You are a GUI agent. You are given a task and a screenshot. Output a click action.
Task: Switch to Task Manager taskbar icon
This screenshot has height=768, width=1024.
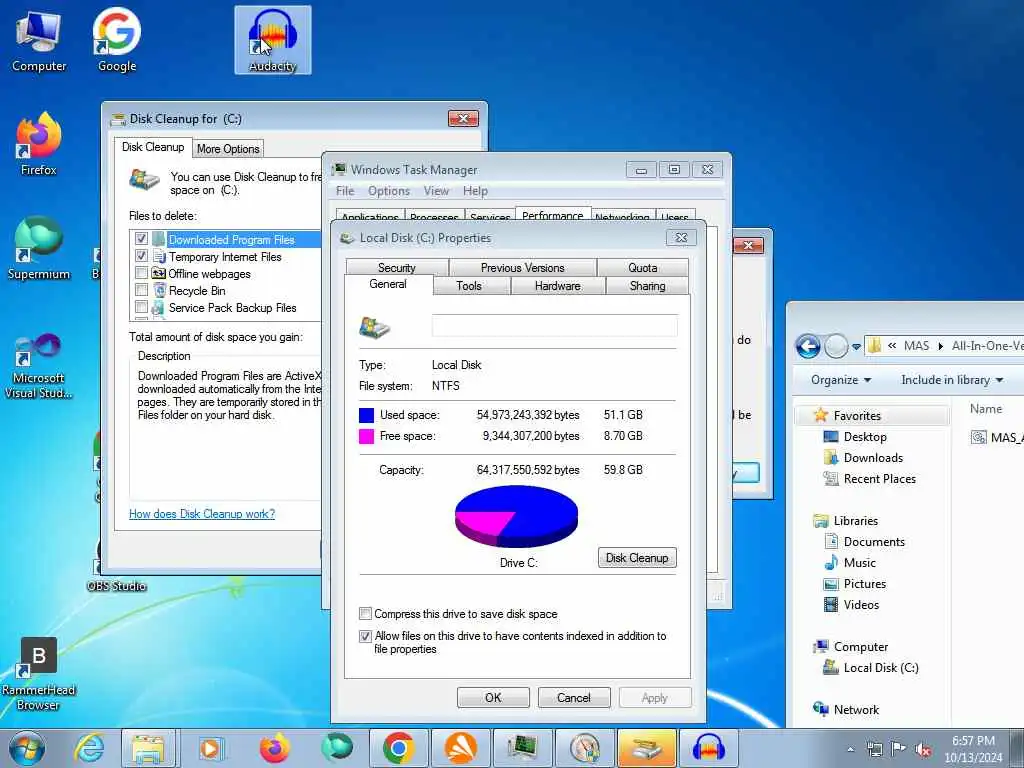[x=522, y=748]
